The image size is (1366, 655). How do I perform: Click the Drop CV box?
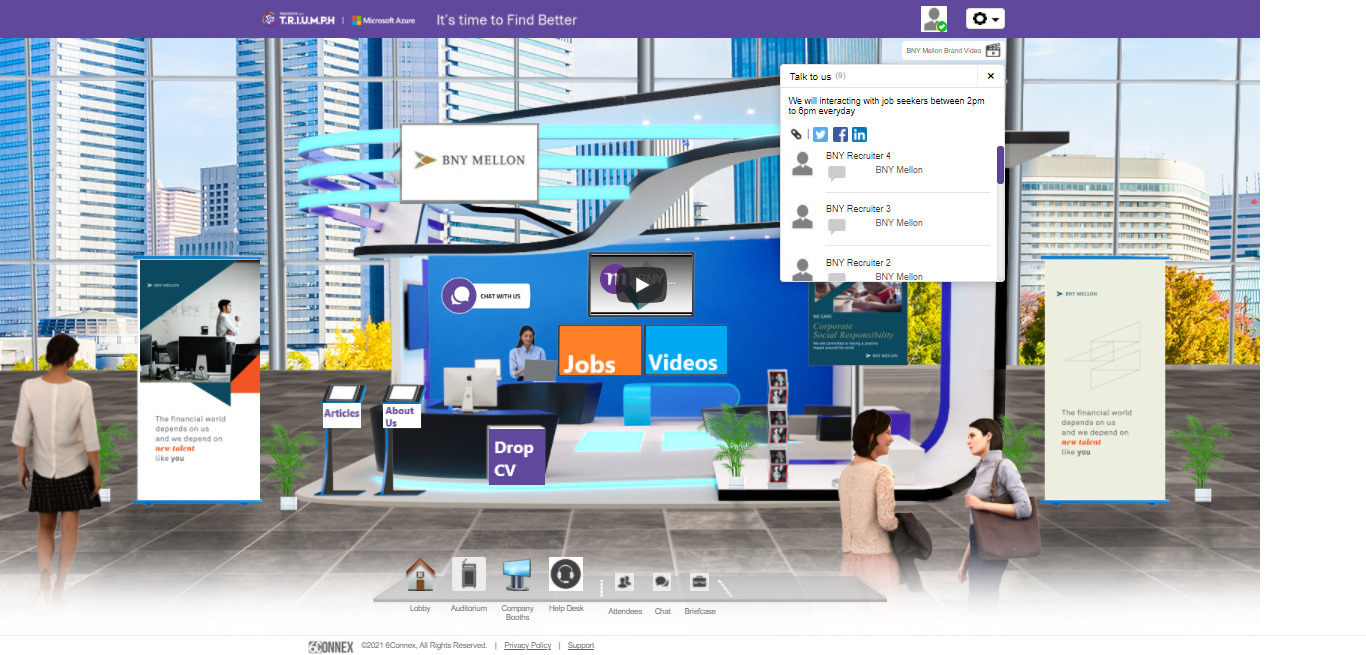tap(516, 457)
